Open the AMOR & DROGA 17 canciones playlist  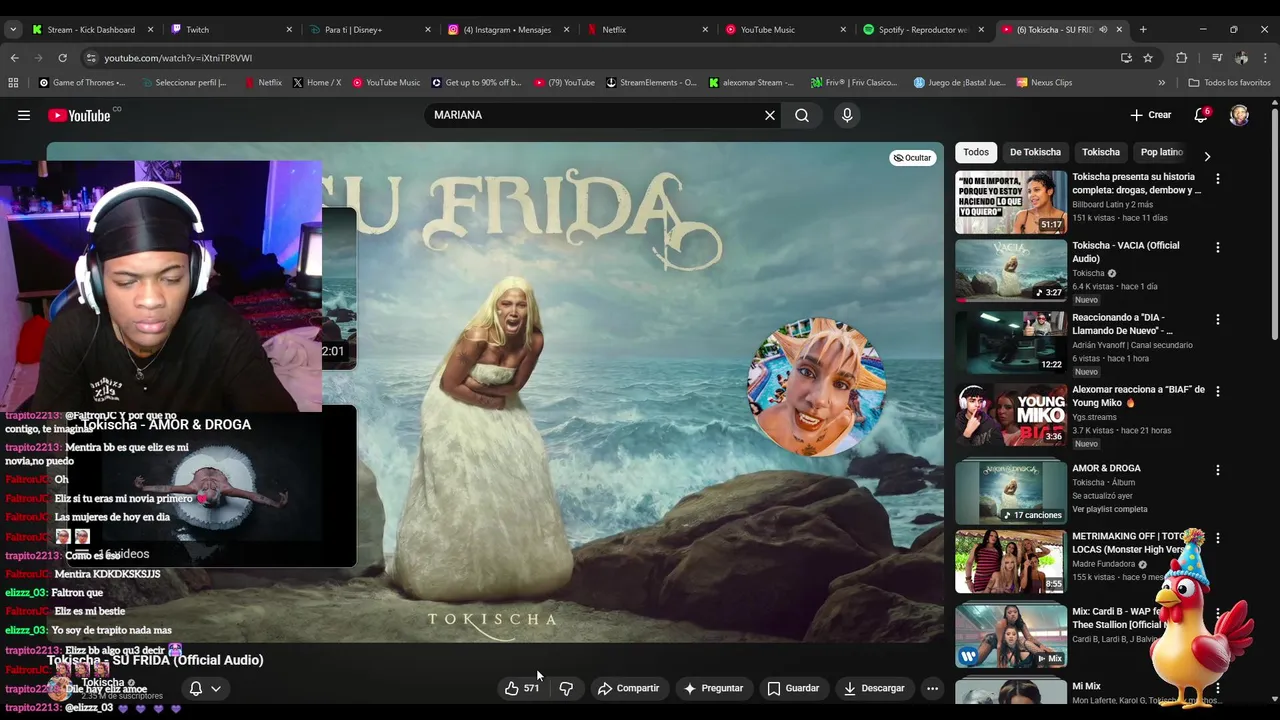pos(1010,492)
